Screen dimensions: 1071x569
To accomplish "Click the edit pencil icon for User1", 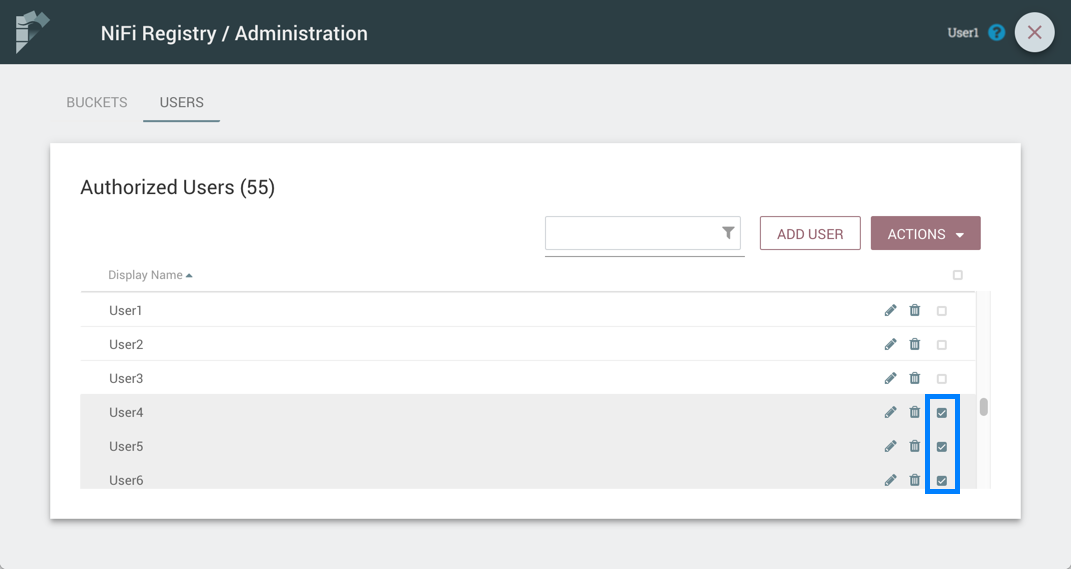I will [890, 311].
